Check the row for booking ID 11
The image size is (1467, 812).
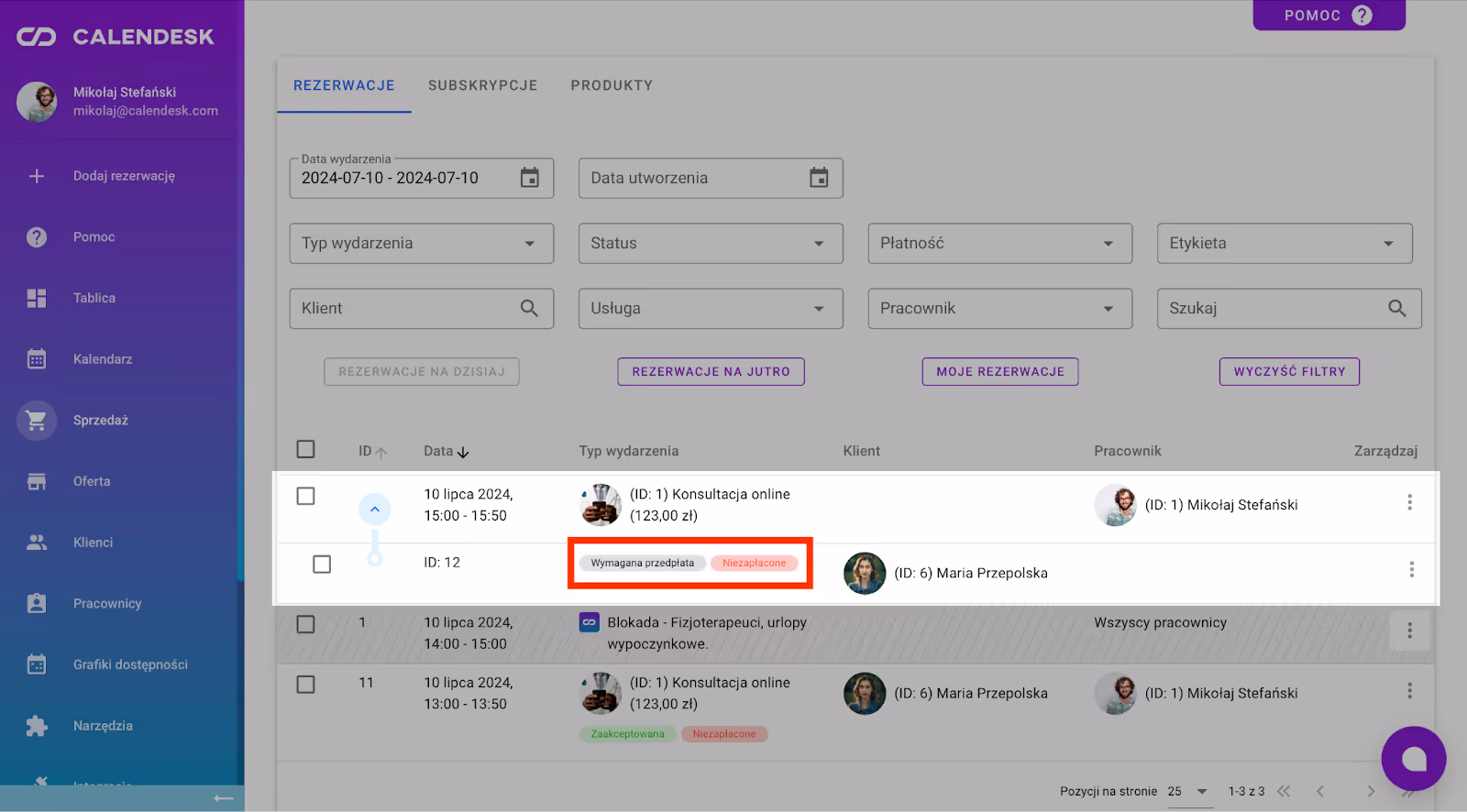tap(306, 685)
